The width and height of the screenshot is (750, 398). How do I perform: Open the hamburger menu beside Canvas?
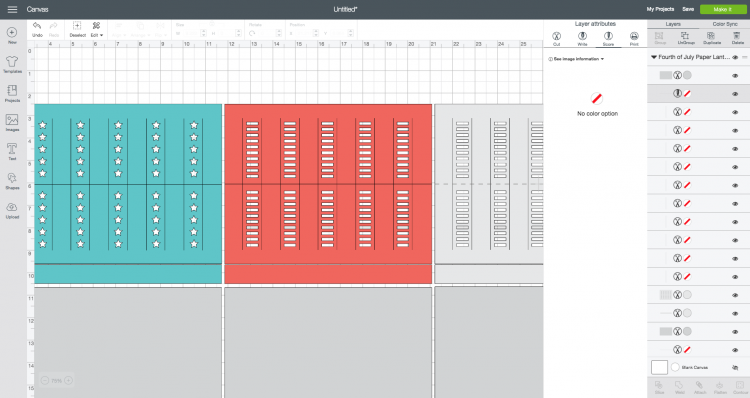pyautogui.click(x=12, y=9)
